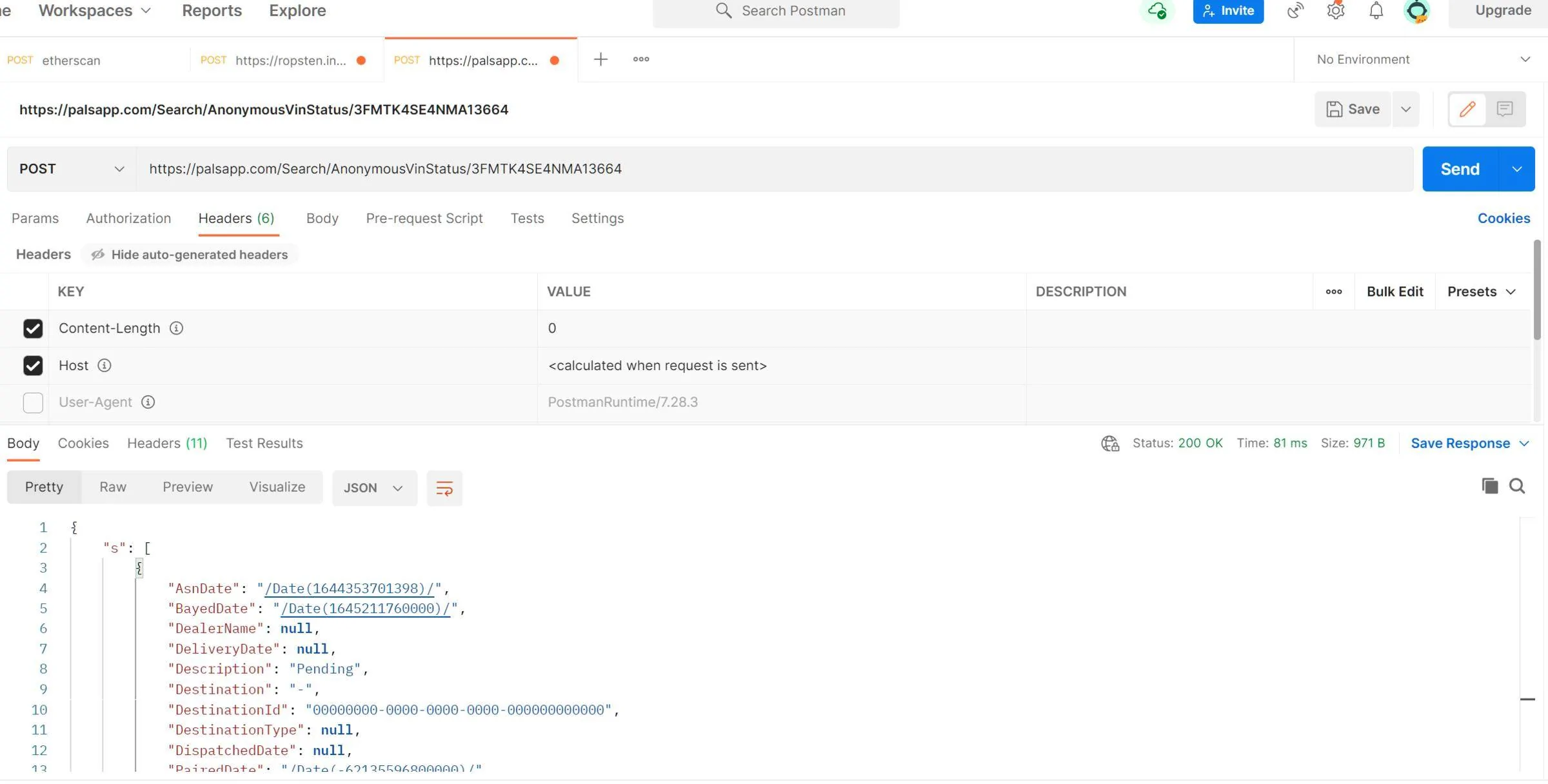Click User-Agent info icon

(x=148, y=402)
